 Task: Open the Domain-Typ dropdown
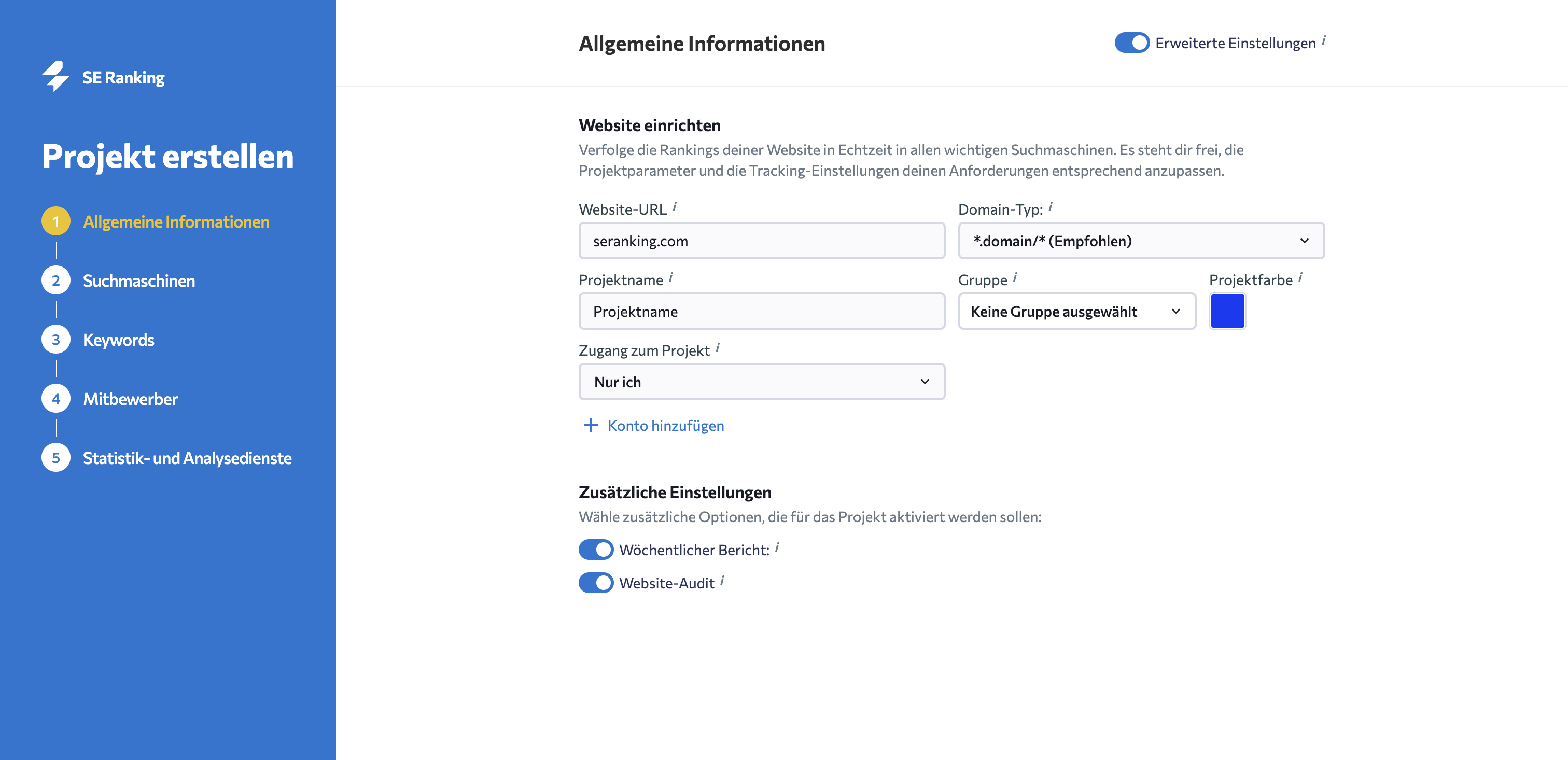point(1141,241)
